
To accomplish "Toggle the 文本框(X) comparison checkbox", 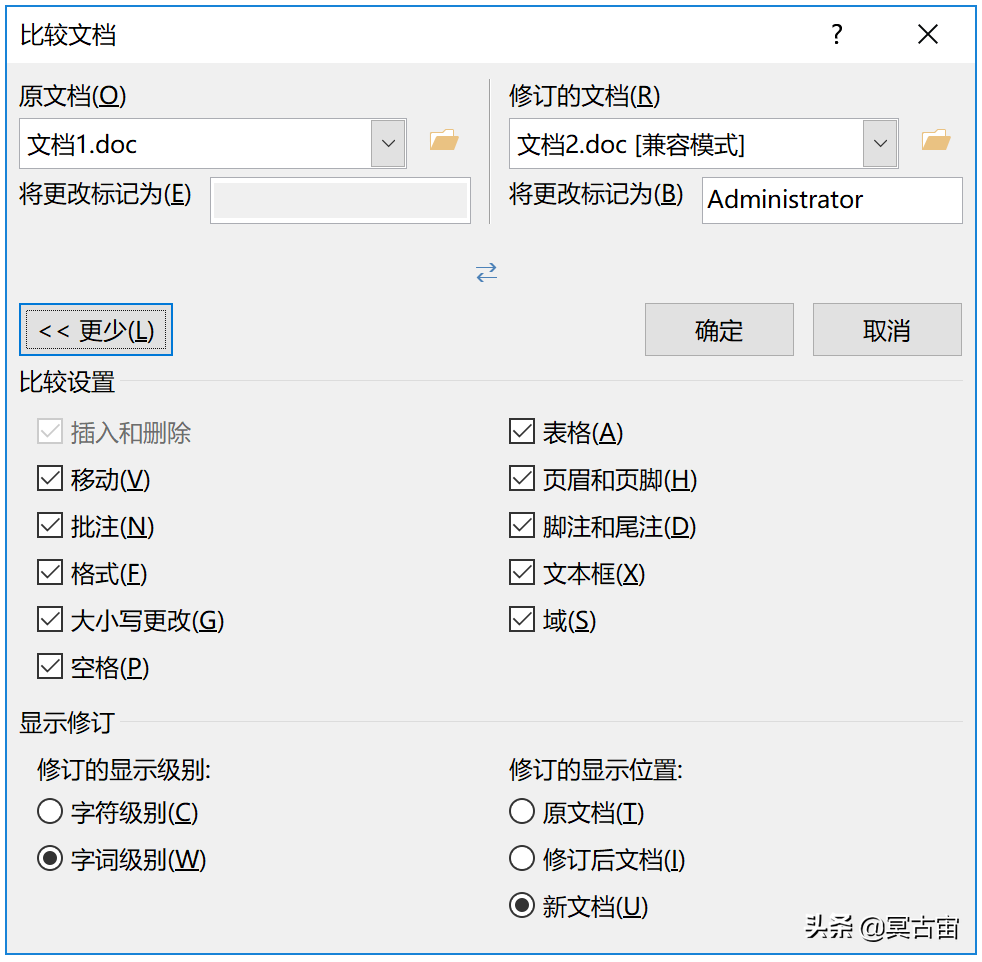I will coord(522,572).
